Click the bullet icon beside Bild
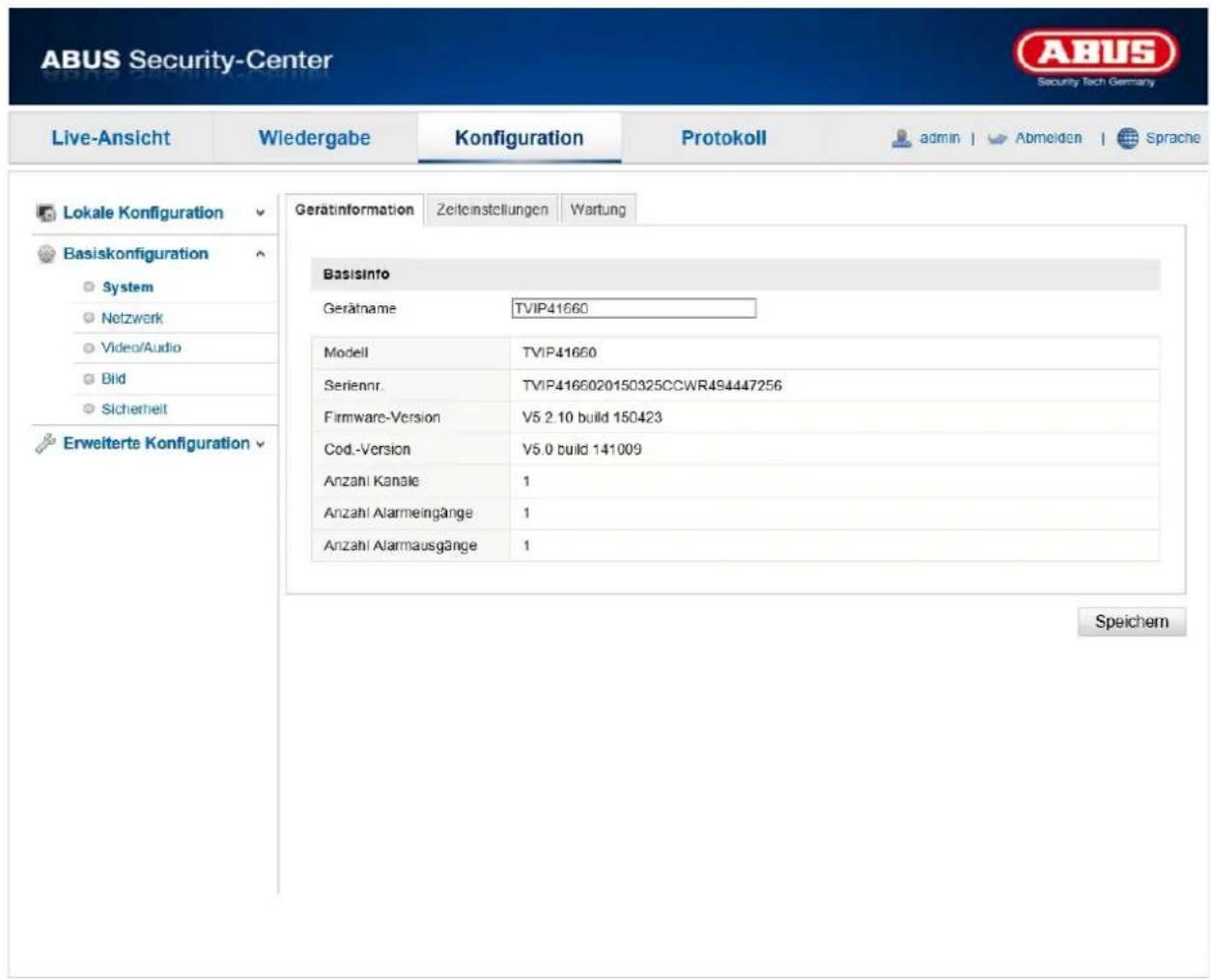Image resolution: width=1211 pixels, height=980 pixels. pyautogui.click(x=89, y=378)
